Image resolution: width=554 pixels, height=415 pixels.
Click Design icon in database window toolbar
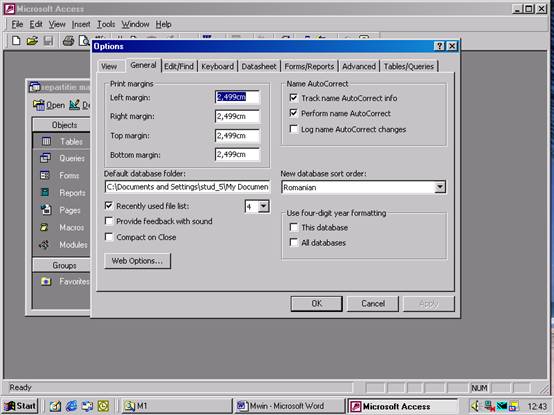pos(74,105)
